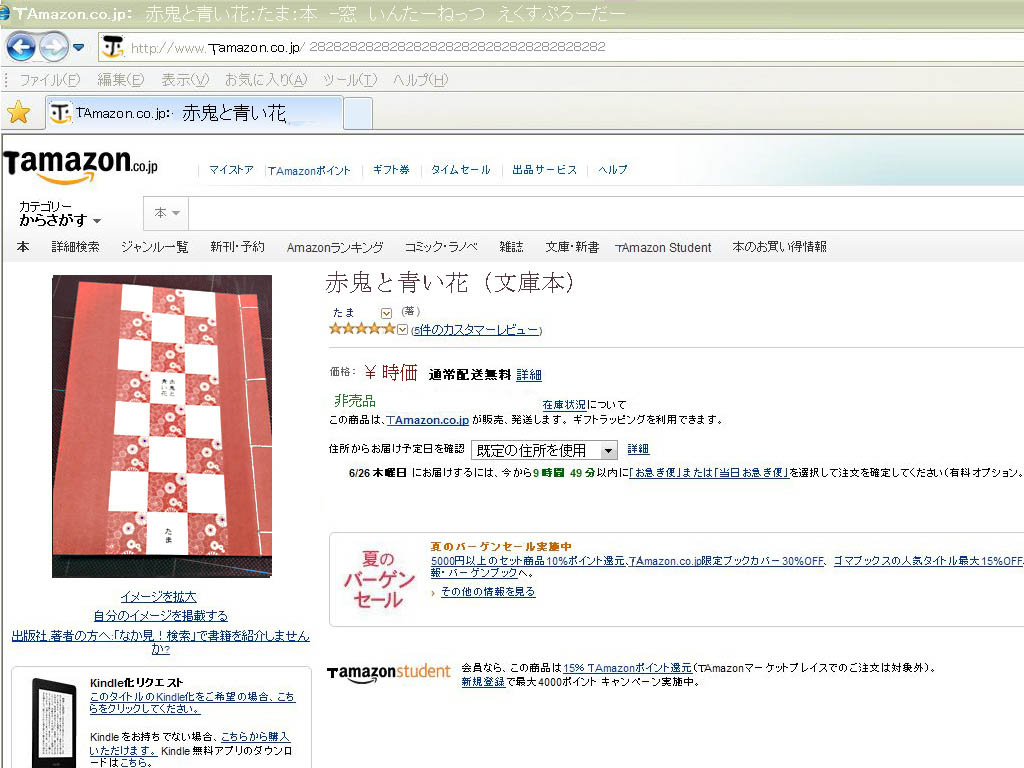
Task: Click the red checkered book cover image
Action: click(x=162, y=426)
